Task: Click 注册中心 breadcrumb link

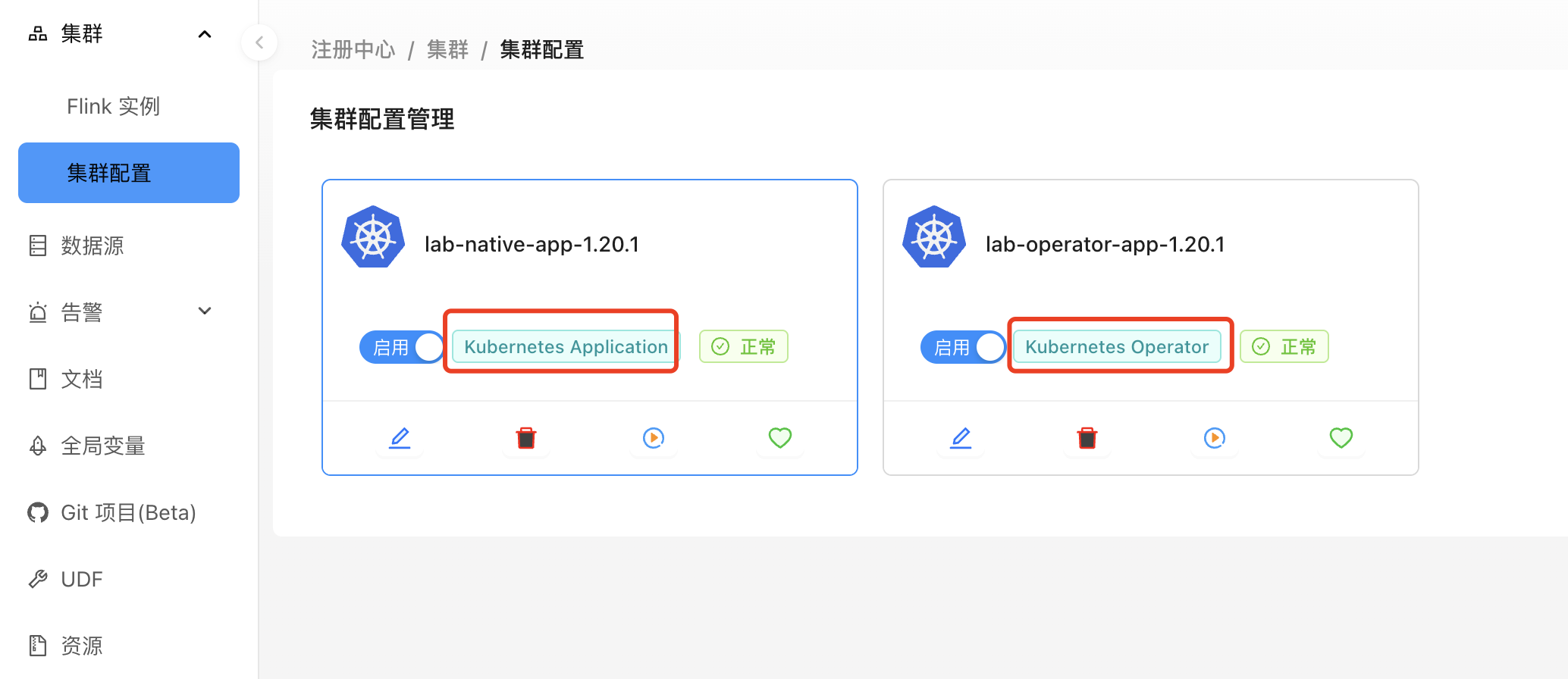Action: tap(353, 50)
